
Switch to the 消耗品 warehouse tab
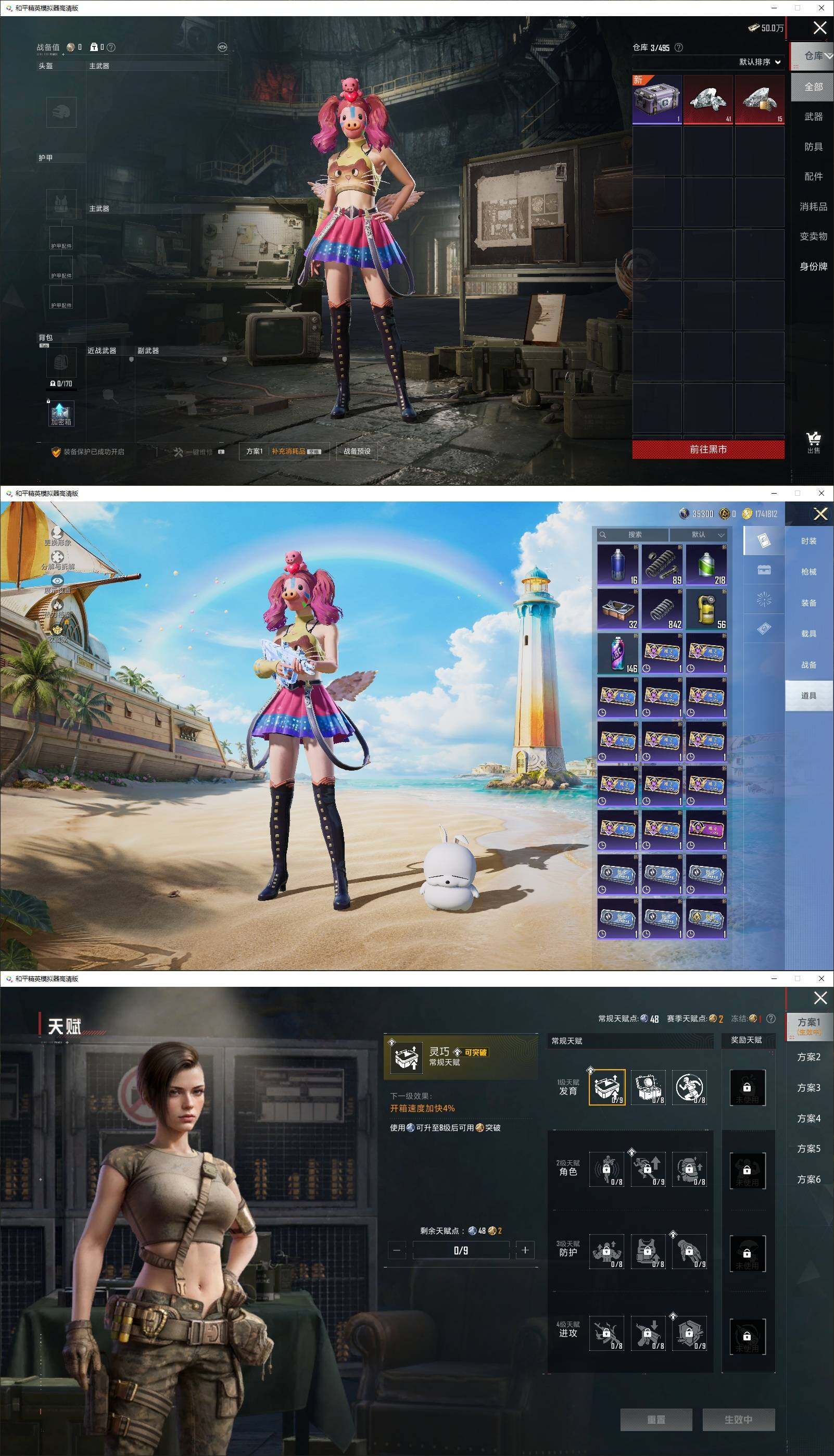point(813,206)
